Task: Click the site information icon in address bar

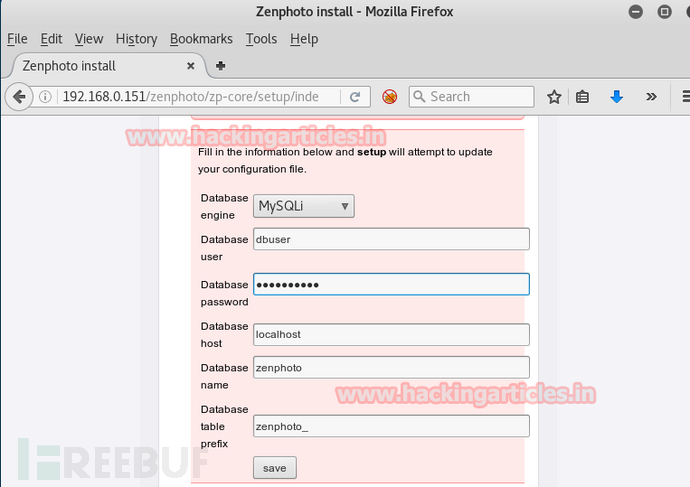Action: click(45, 96)
